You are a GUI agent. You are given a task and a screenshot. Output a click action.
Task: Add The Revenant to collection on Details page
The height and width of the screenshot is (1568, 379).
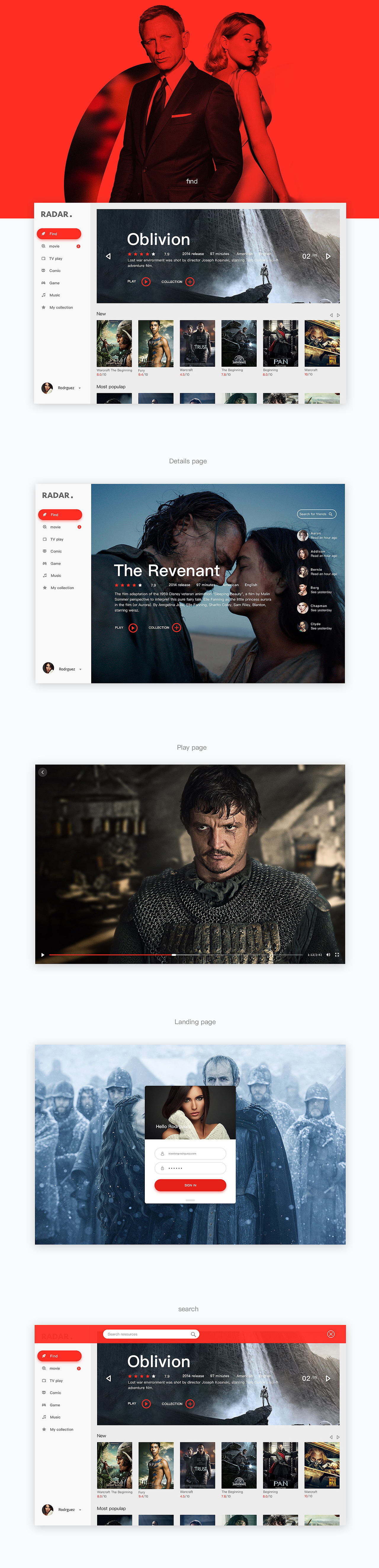[177, 628]
